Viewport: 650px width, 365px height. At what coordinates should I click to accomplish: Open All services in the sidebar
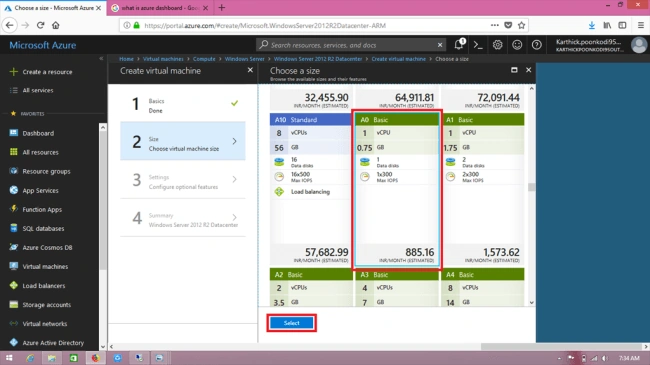tap(38, 90)
